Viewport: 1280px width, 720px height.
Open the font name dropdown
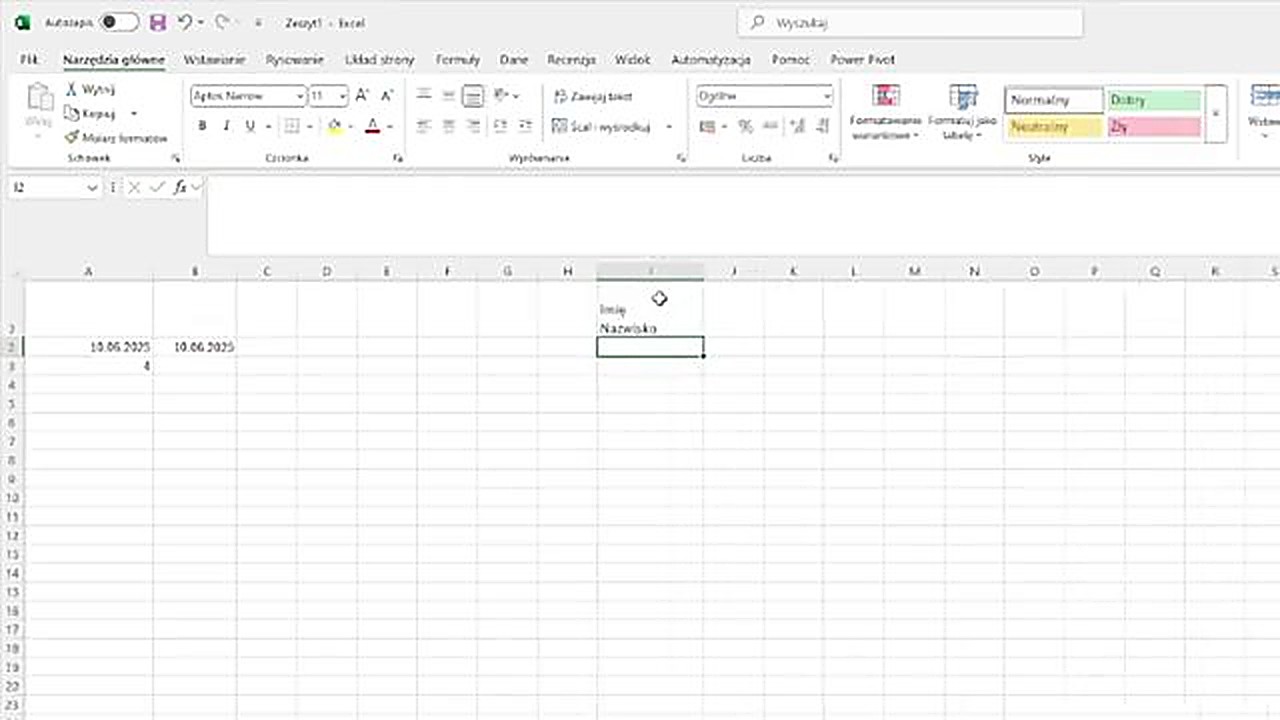pos(299,97)
